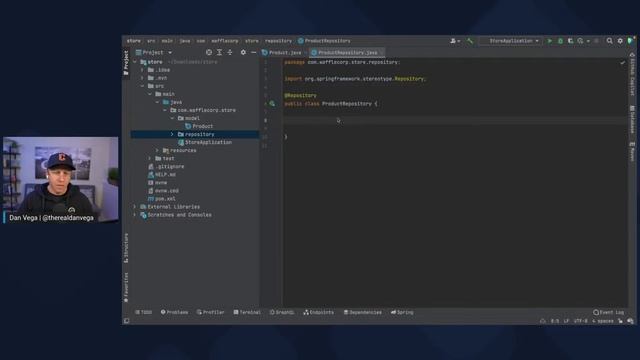Expand Scratches and Consoles node
Image resolution: width=640 pixels, height=360 pixels.
pyautogui.click(x=135, y=215)
